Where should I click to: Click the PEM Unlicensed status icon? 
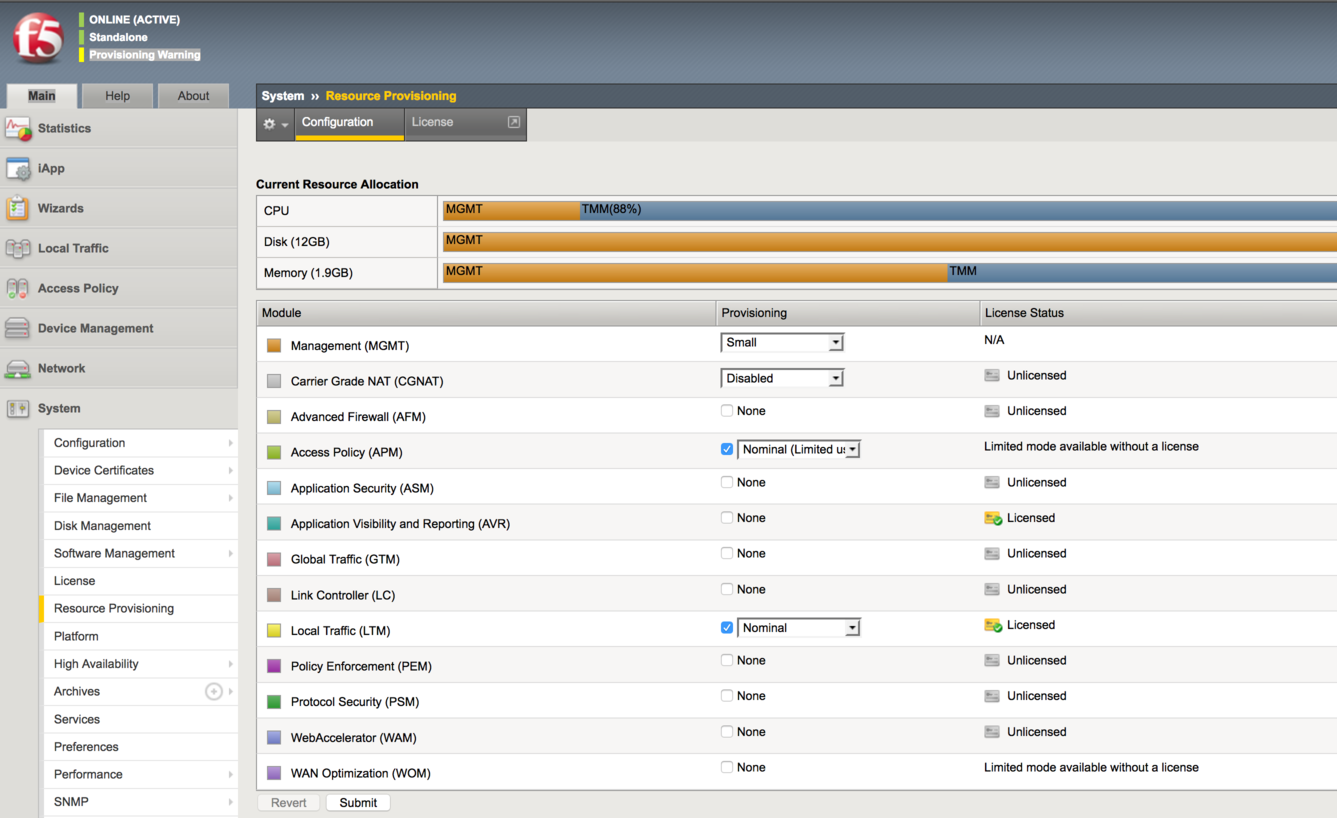pyautogui.click(x=992, y=660)
